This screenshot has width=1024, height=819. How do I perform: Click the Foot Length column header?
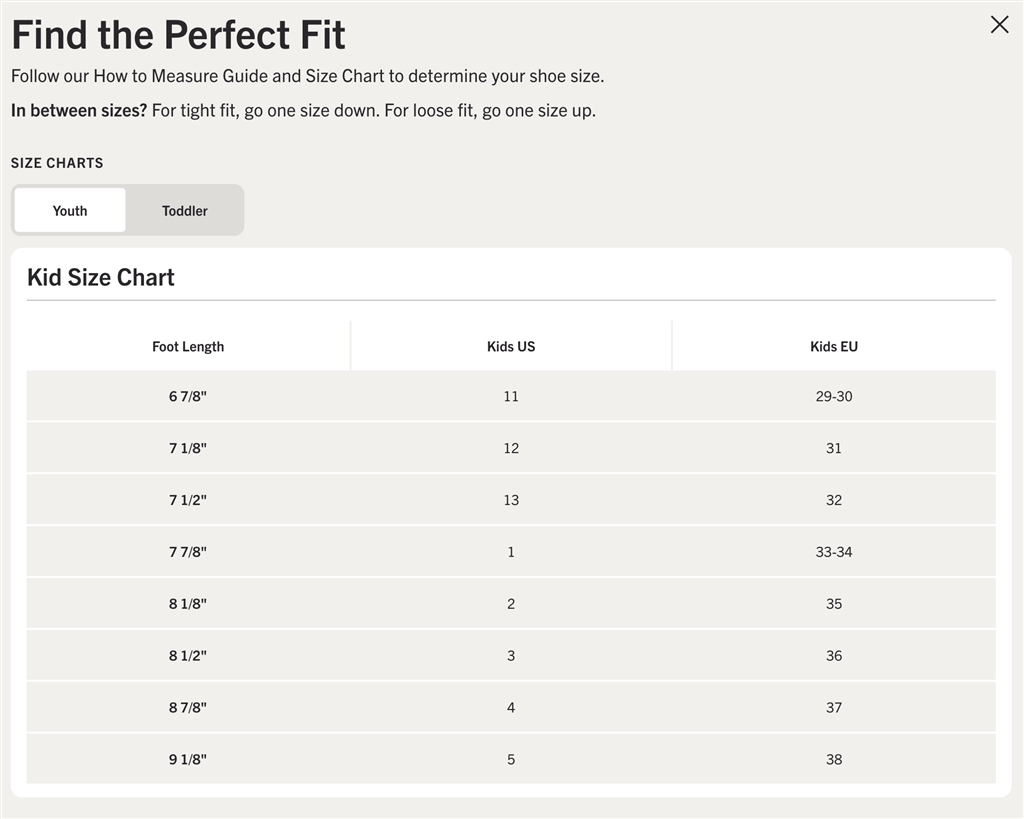(x=188, y=347)
